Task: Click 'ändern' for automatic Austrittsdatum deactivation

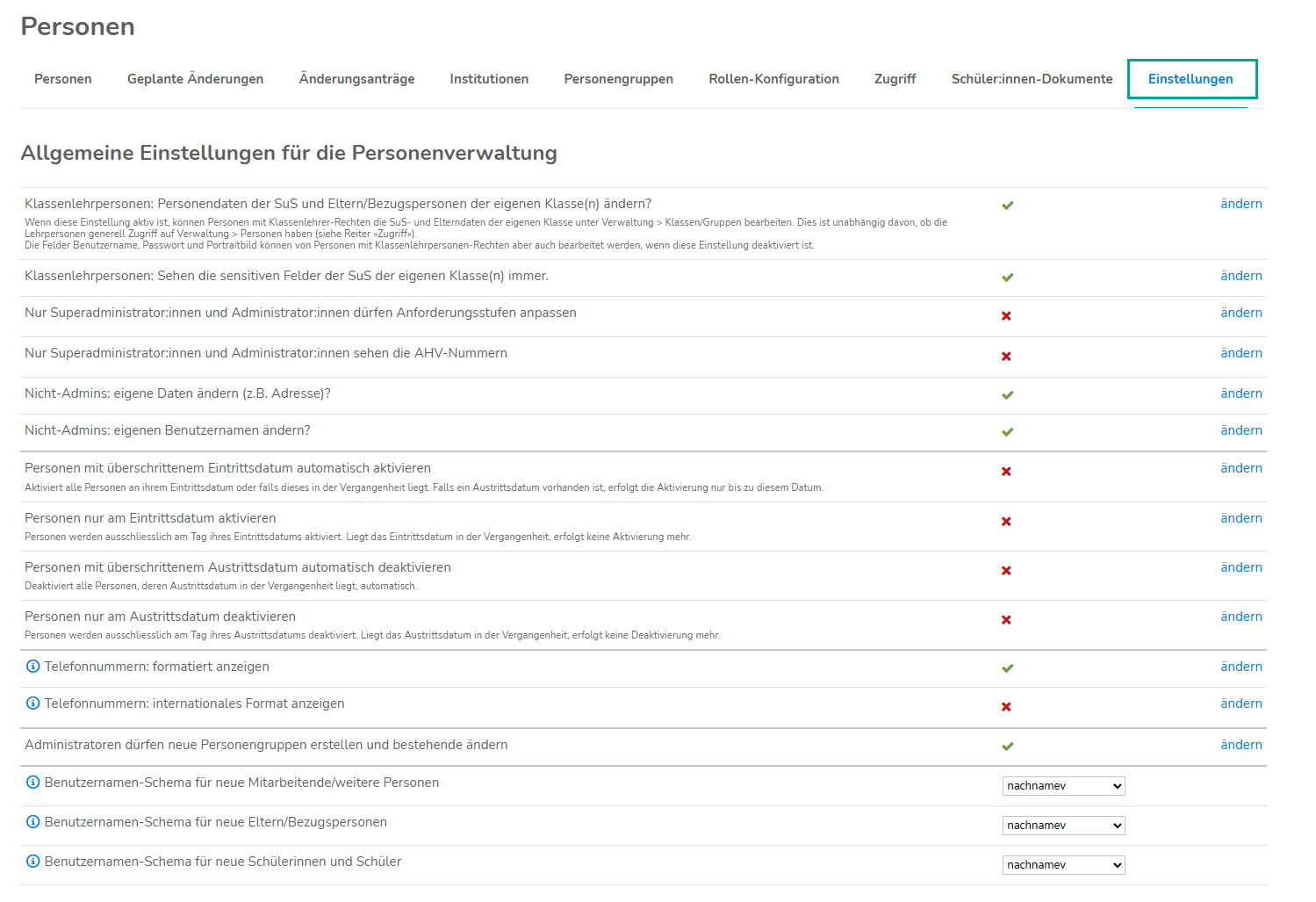Action: tap(1240, 567)
